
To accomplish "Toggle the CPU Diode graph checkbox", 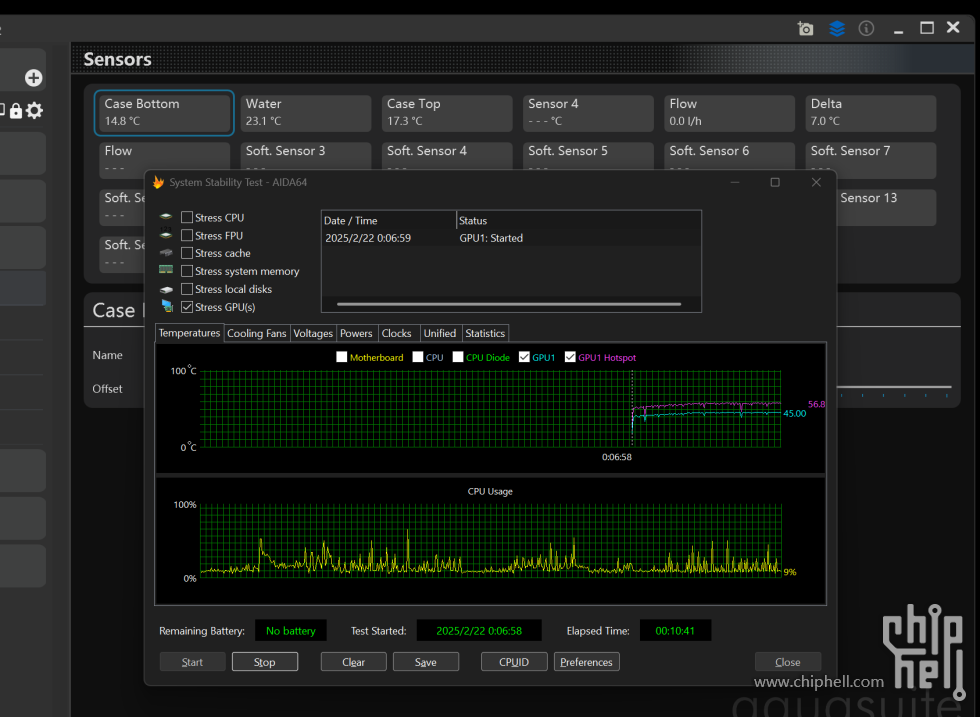I will point(458,357).
